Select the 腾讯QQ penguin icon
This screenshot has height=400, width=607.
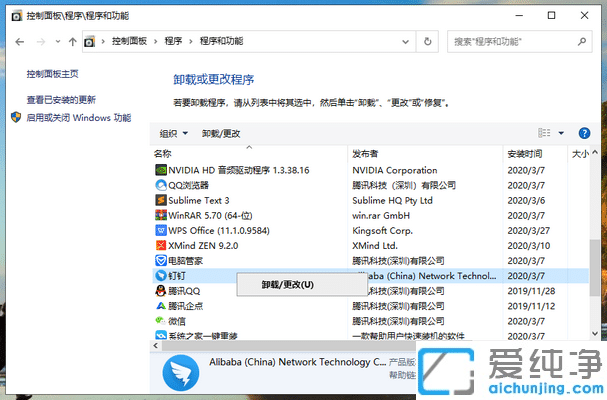[161, 290]
